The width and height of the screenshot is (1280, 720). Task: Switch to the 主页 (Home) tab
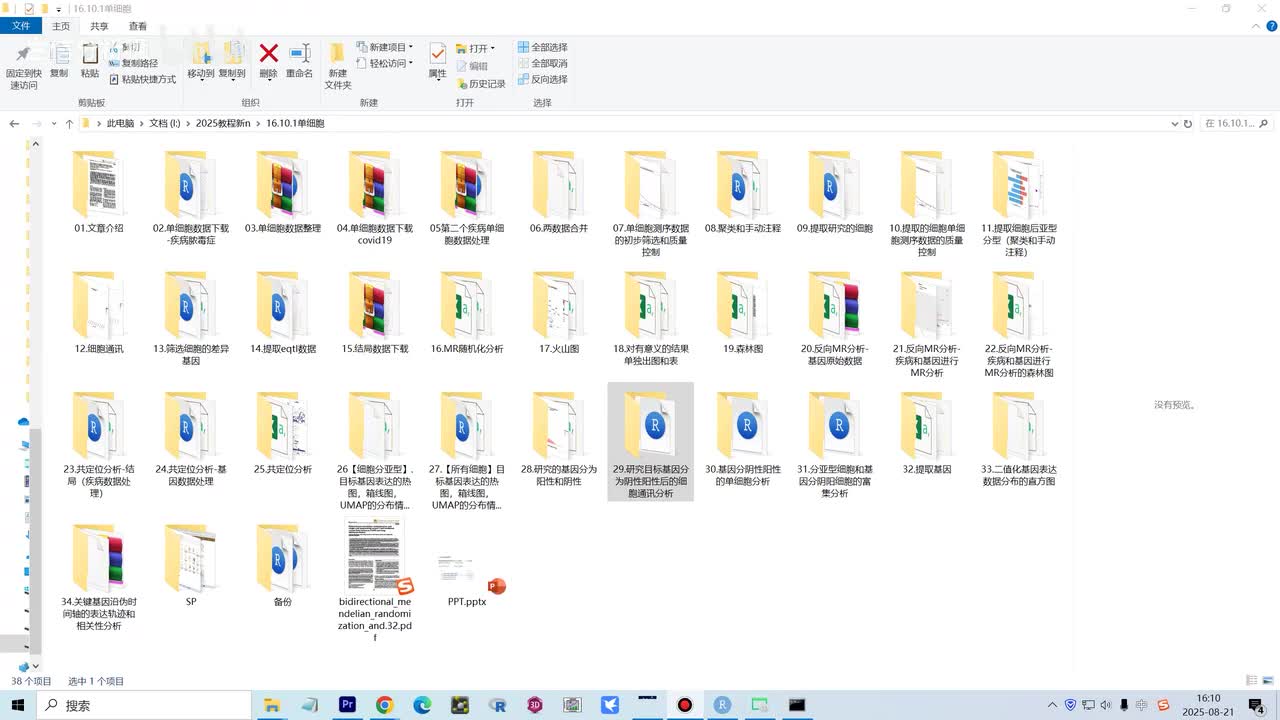click(x=61, y=26)
